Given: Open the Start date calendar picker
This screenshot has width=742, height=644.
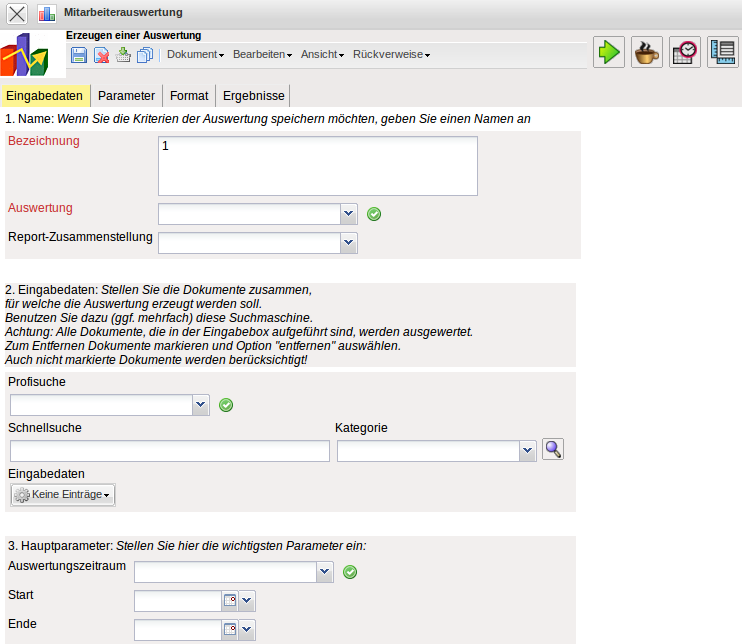Looking at the screenshot, I should 229,601.
